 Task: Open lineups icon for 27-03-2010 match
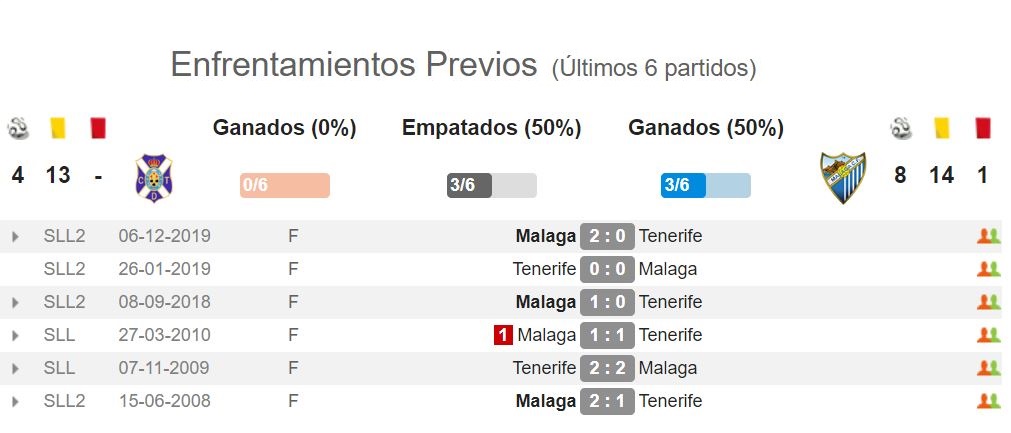988,335
